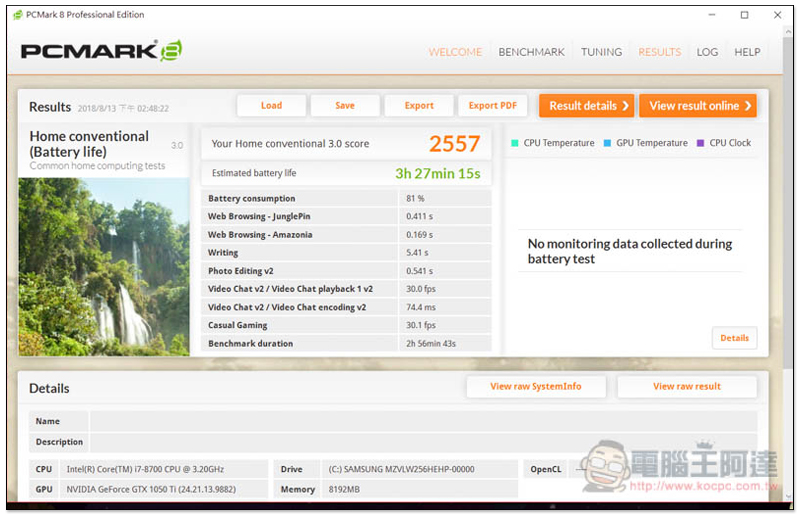Go to the LOG tab
The width and height of the screenshot is (800, 516).
(x=707, y=52)
